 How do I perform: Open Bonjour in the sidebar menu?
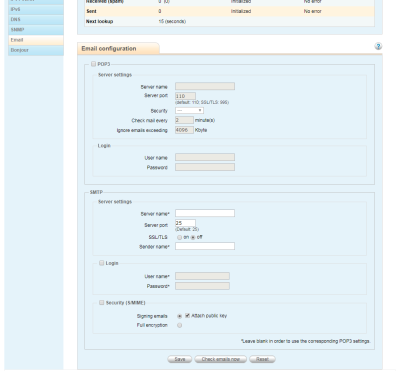[36, 50]
